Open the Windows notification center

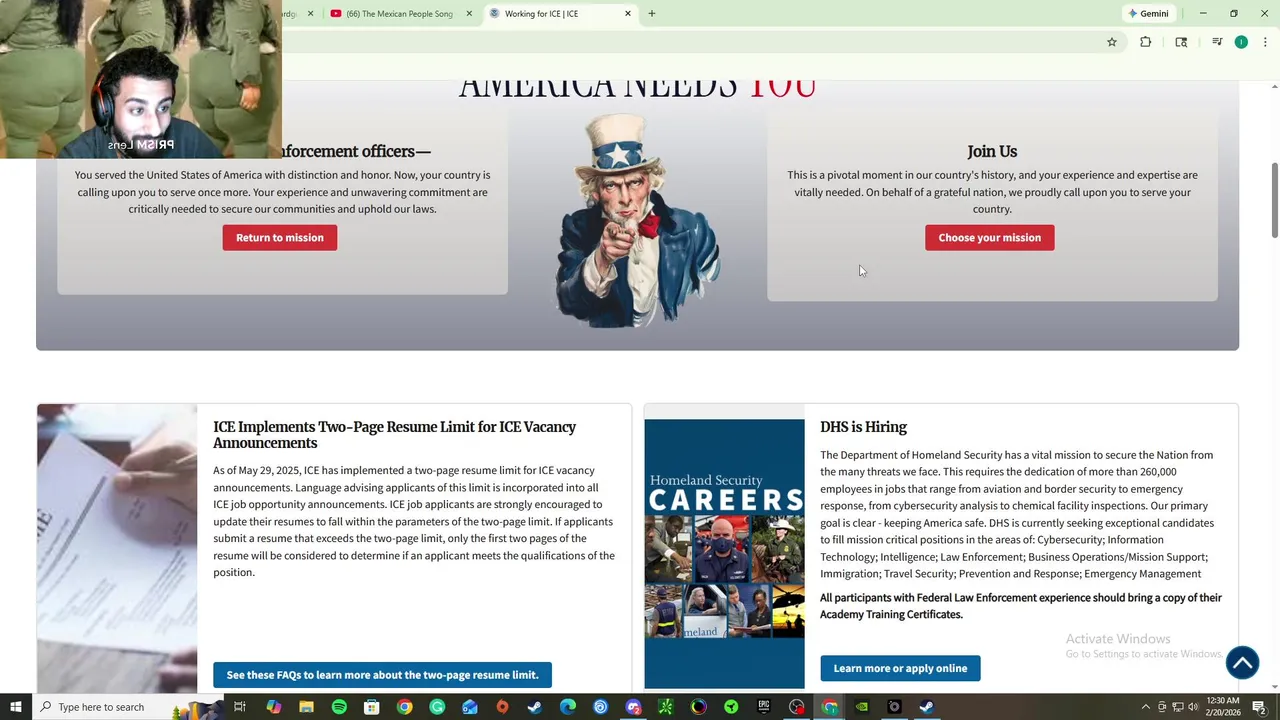tap(1260, 707)
